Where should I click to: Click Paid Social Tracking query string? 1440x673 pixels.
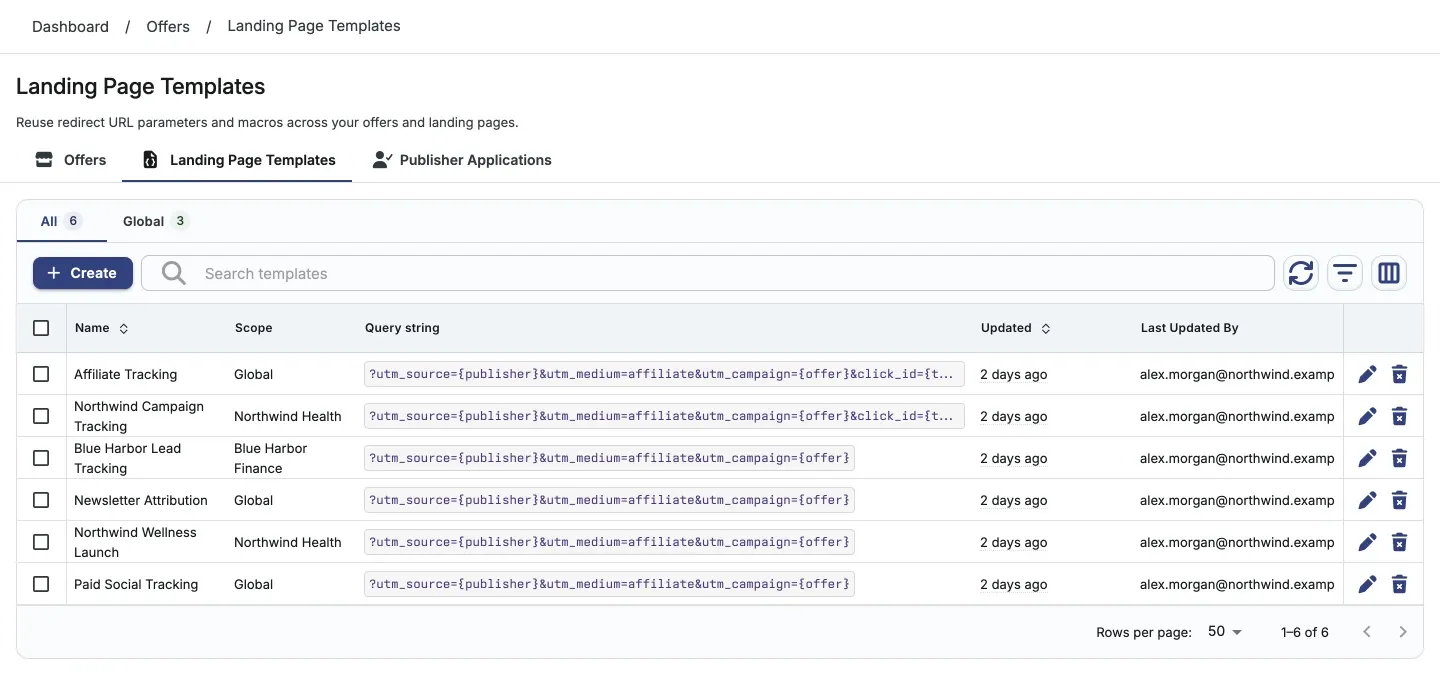(x=609, y=584)
